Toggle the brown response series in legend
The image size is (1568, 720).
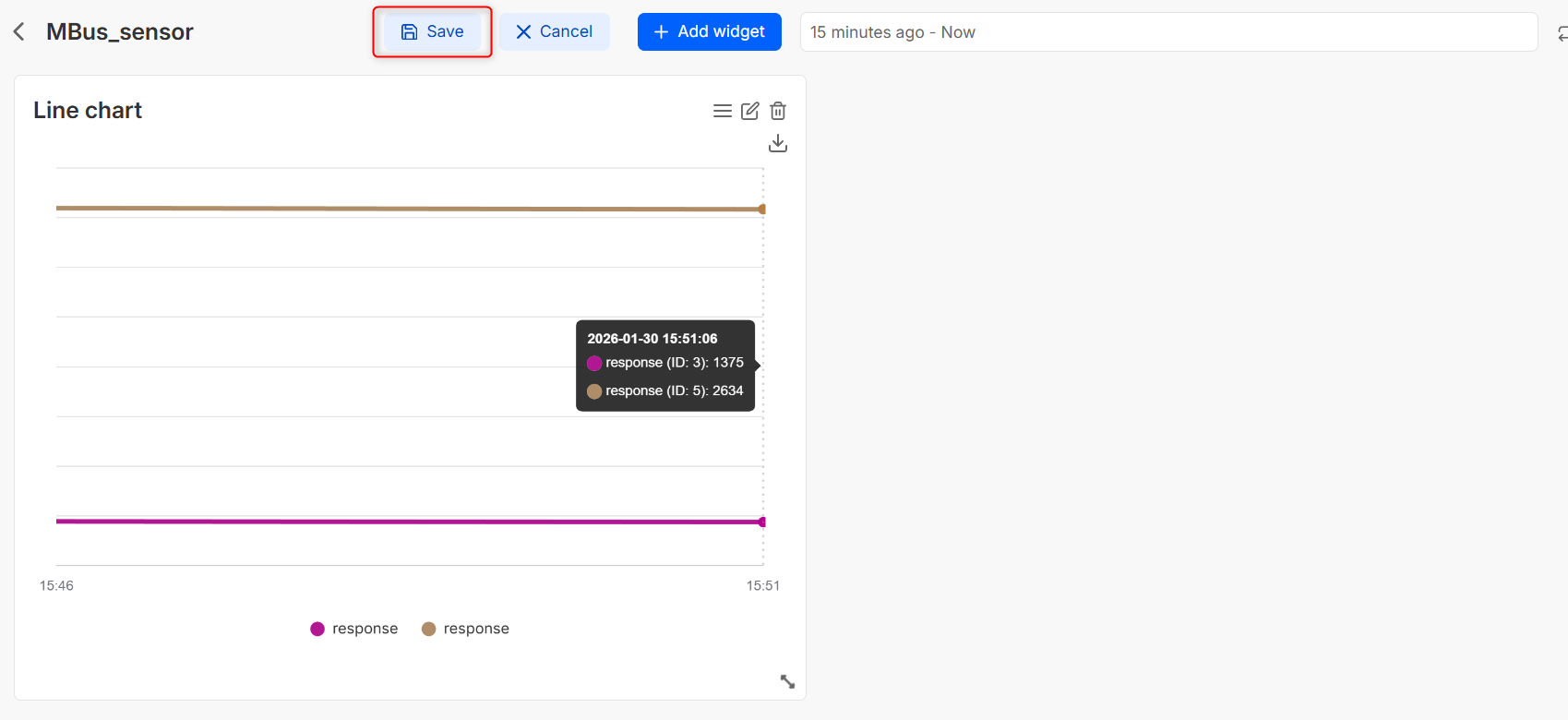(466, 629)
